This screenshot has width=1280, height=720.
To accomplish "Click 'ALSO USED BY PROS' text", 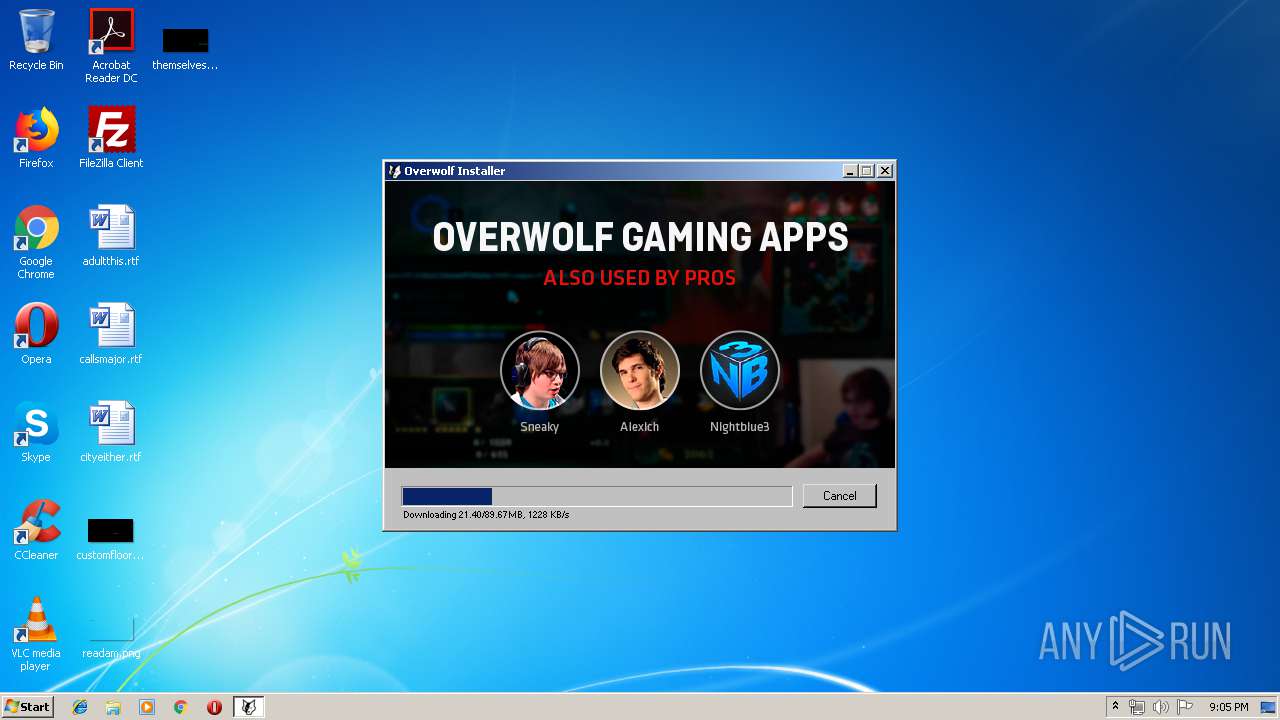I will point(639,278).
